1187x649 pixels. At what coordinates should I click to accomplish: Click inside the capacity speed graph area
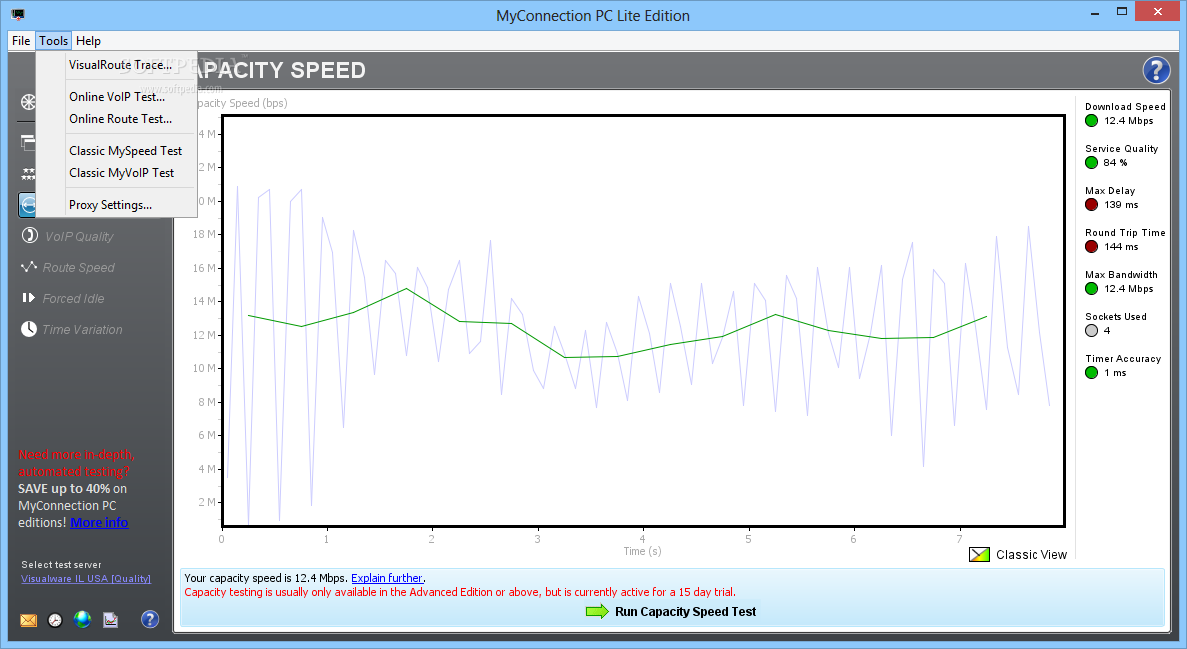pos(643,321)
